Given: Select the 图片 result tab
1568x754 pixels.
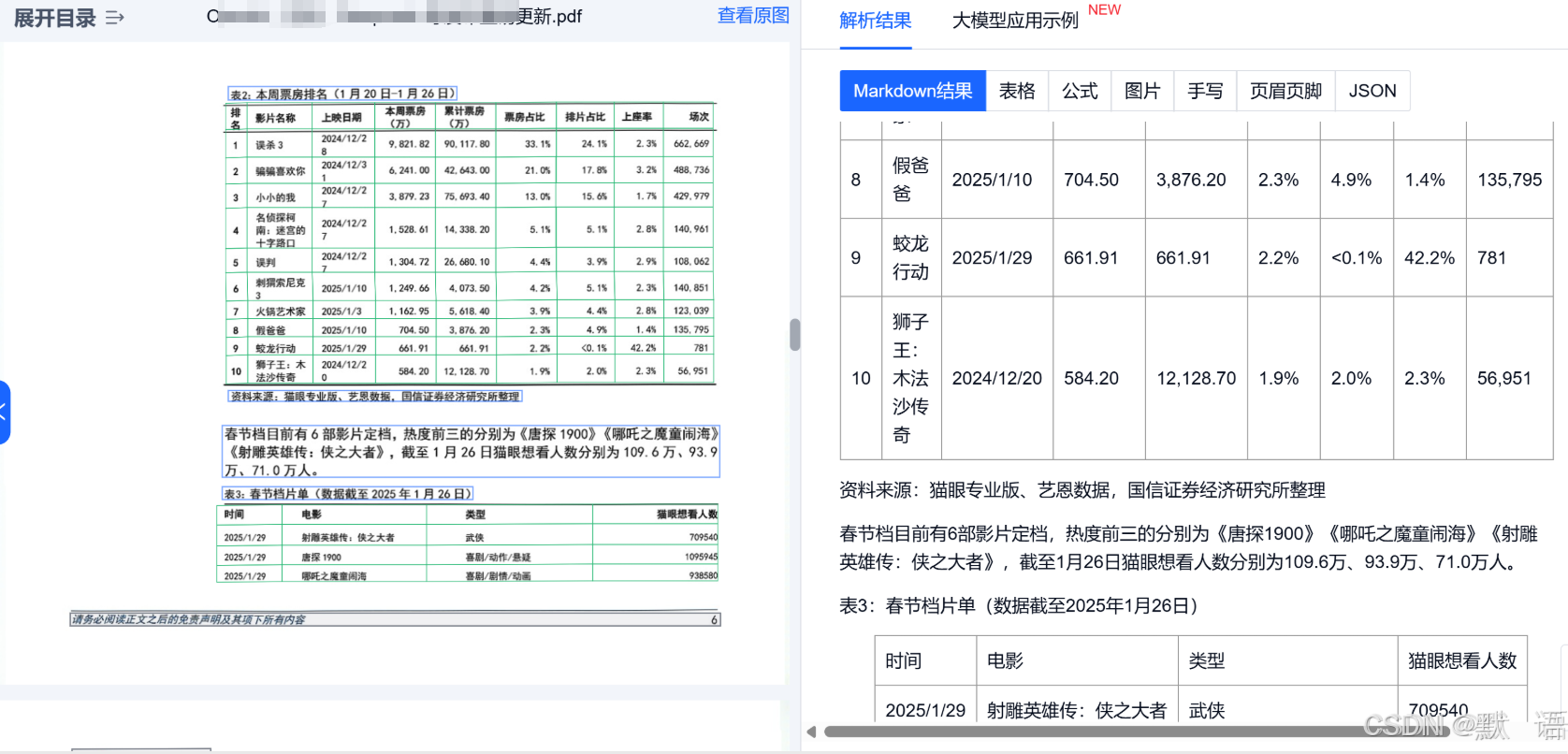Looking at the screenshot, I should [x=1142, y=91].
